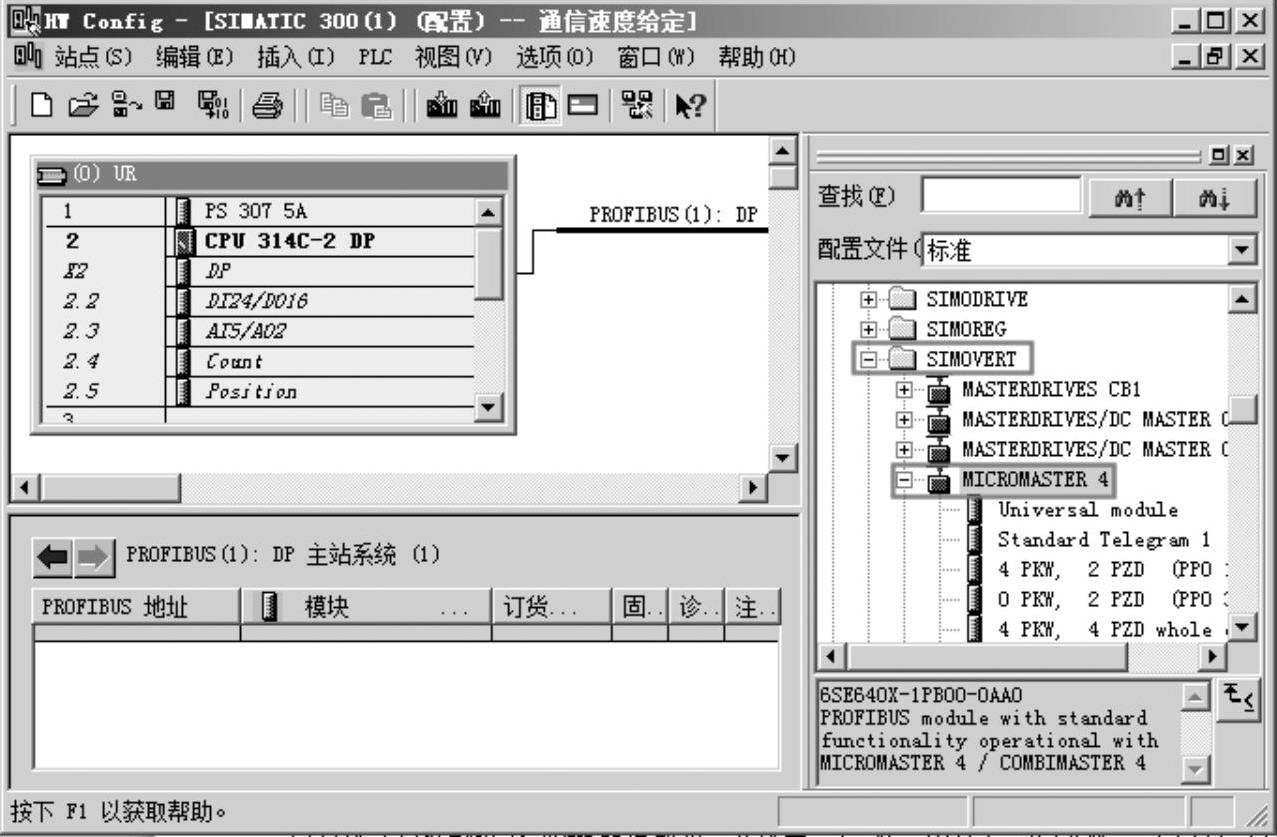Select rack row DI24/DO16
This screenshot has width=1277, height=837.
[258, 301]
